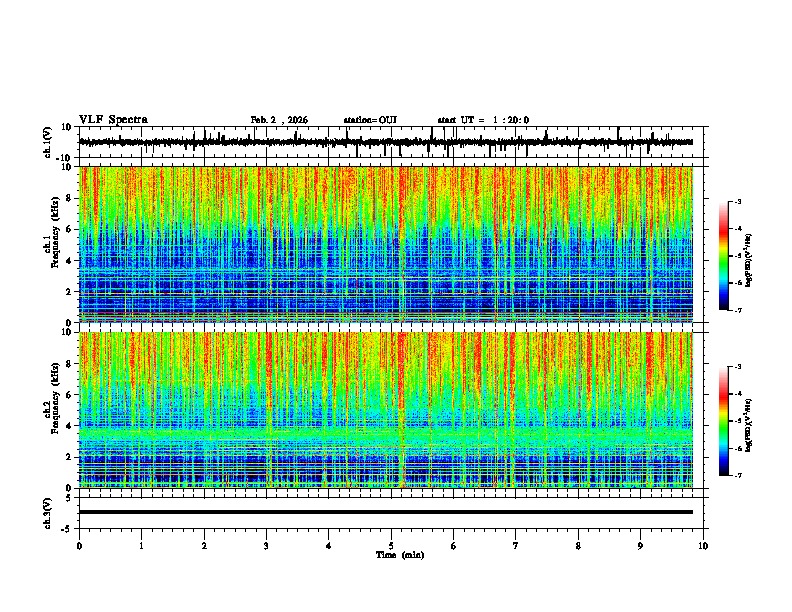The image size is (792, 612).
Task: Click the ch.1 spectrogram color bar
Action: click(x=723, y=256)
